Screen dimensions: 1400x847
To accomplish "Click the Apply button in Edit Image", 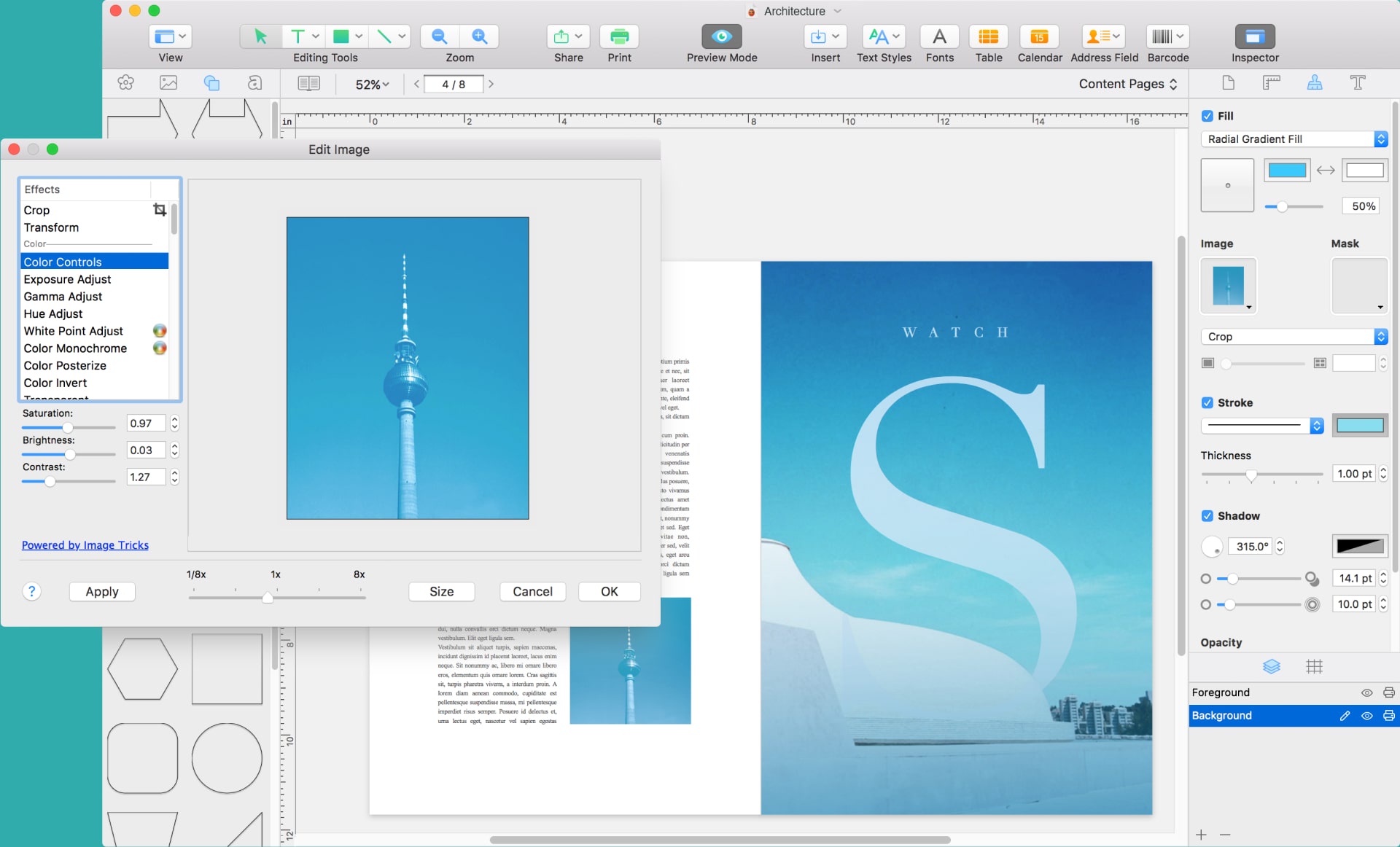I will [x=101, y=591].
